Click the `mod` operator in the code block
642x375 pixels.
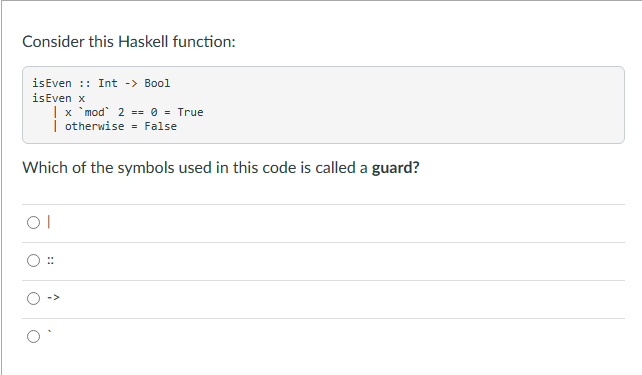pyautogui.click(x=95, y=112)
